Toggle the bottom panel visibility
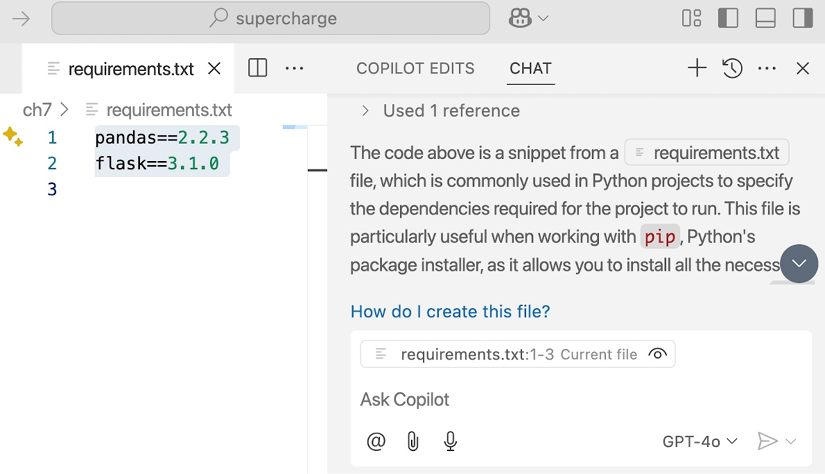 pos(766,18)
